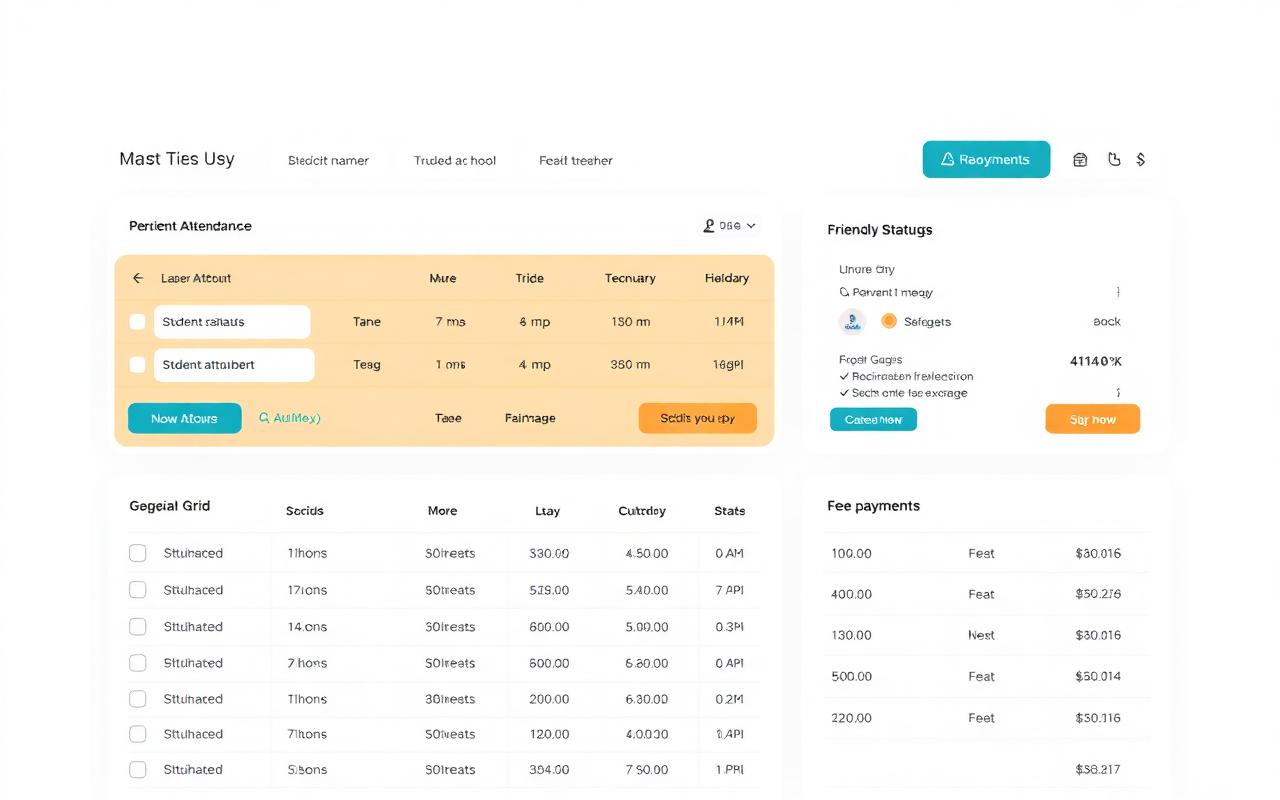Screen dimensions: 1280x800
Task: Click the orange Say now button
Action: click(1092, 419)
